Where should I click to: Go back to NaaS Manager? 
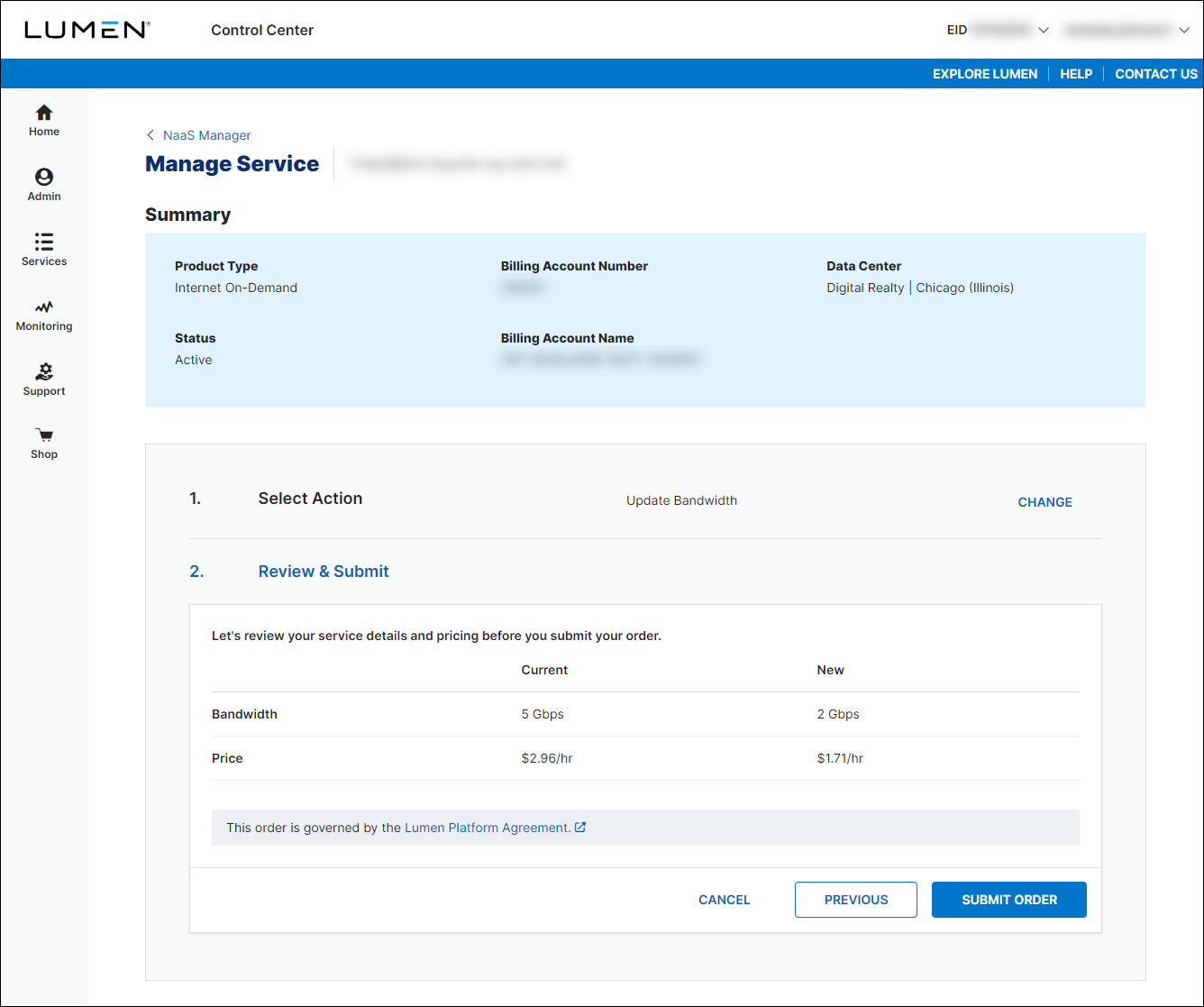[x=207, y=135]
